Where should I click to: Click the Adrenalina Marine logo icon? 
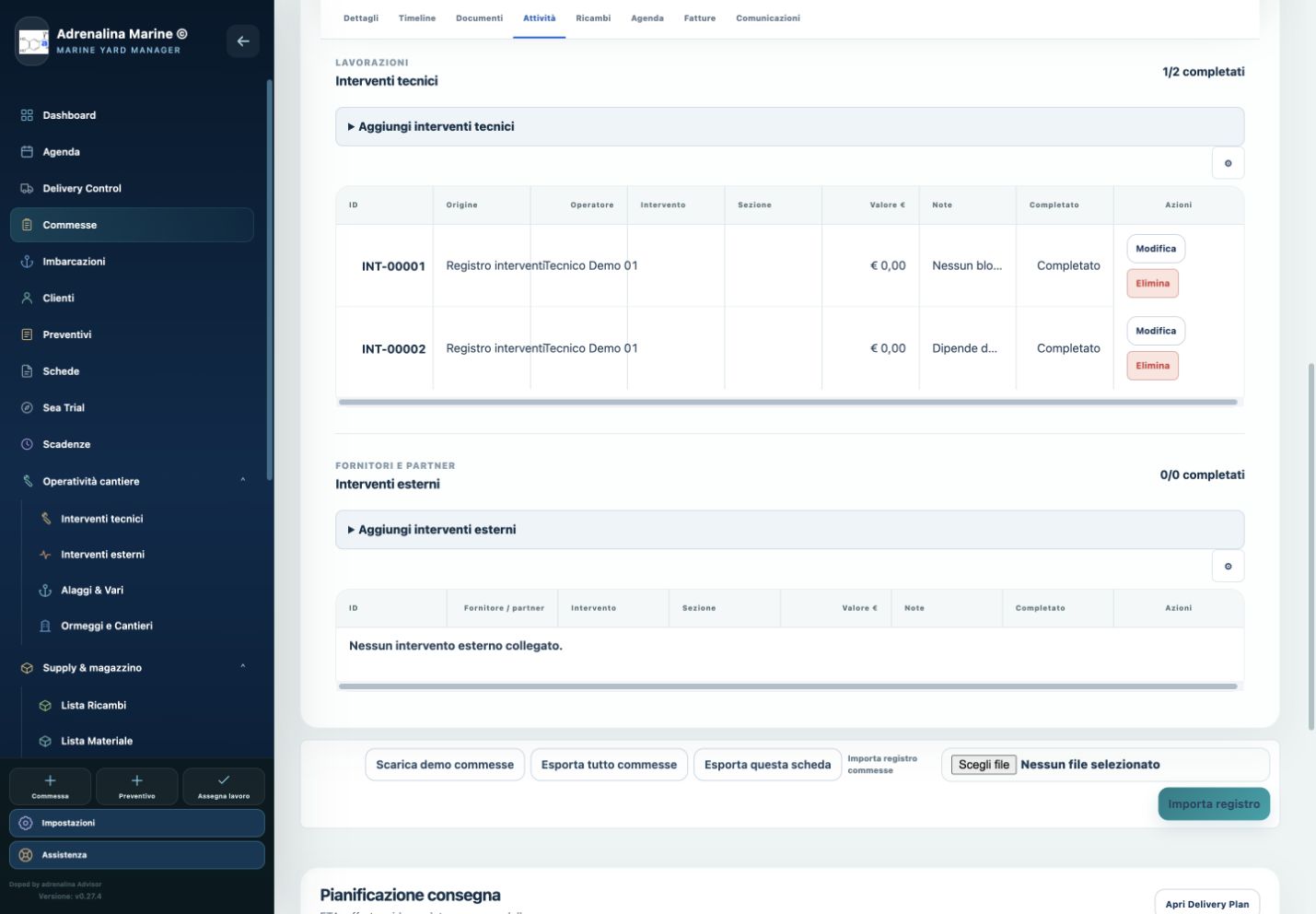[x=33, y=41]
